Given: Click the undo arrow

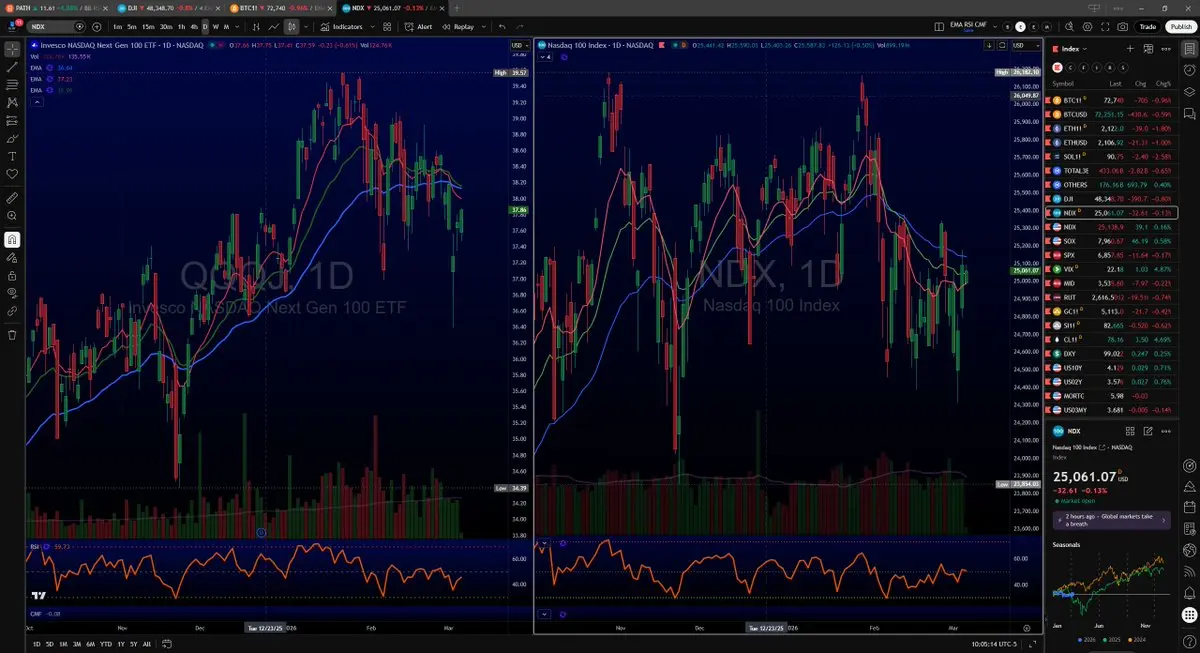Looking at the screenshot, I should [502, 26].
